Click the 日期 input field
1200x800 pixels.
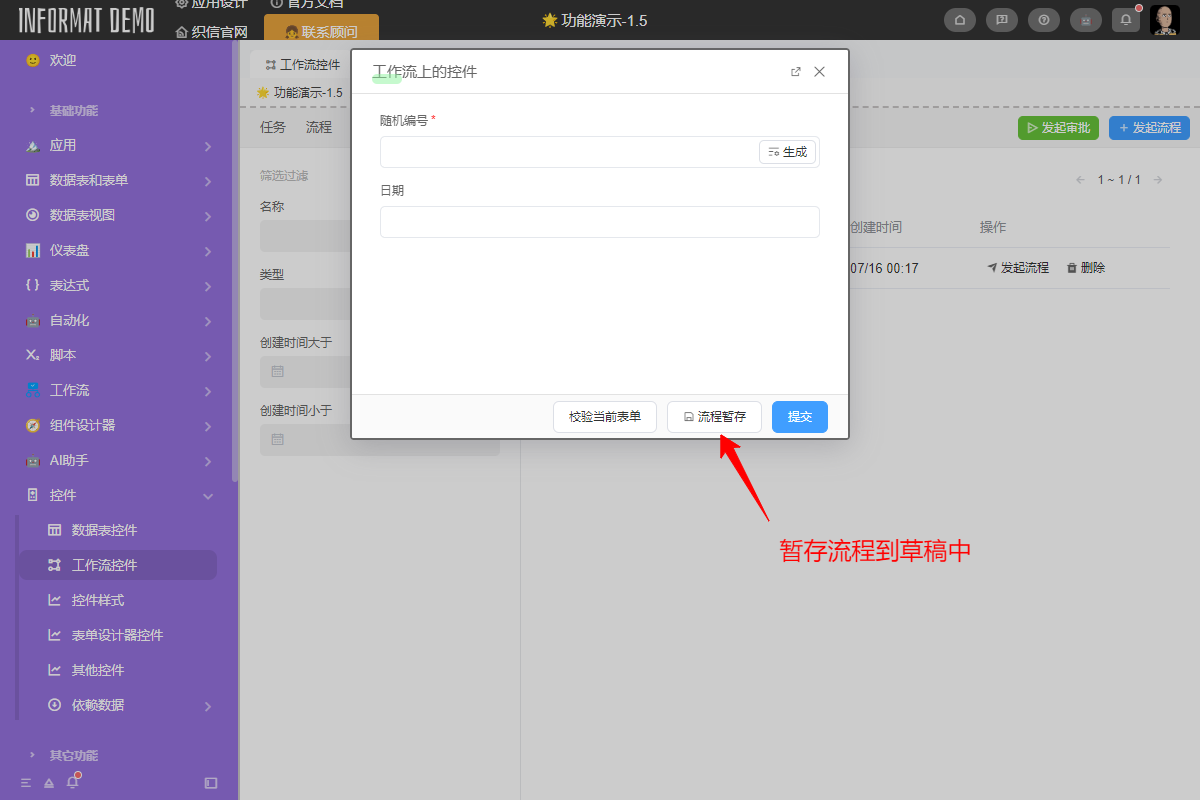[599, 222]
